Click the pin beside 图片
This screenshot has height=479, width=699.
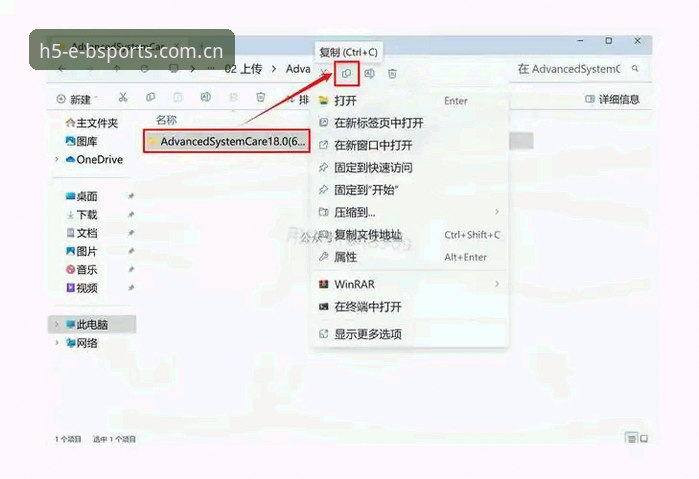131,251
